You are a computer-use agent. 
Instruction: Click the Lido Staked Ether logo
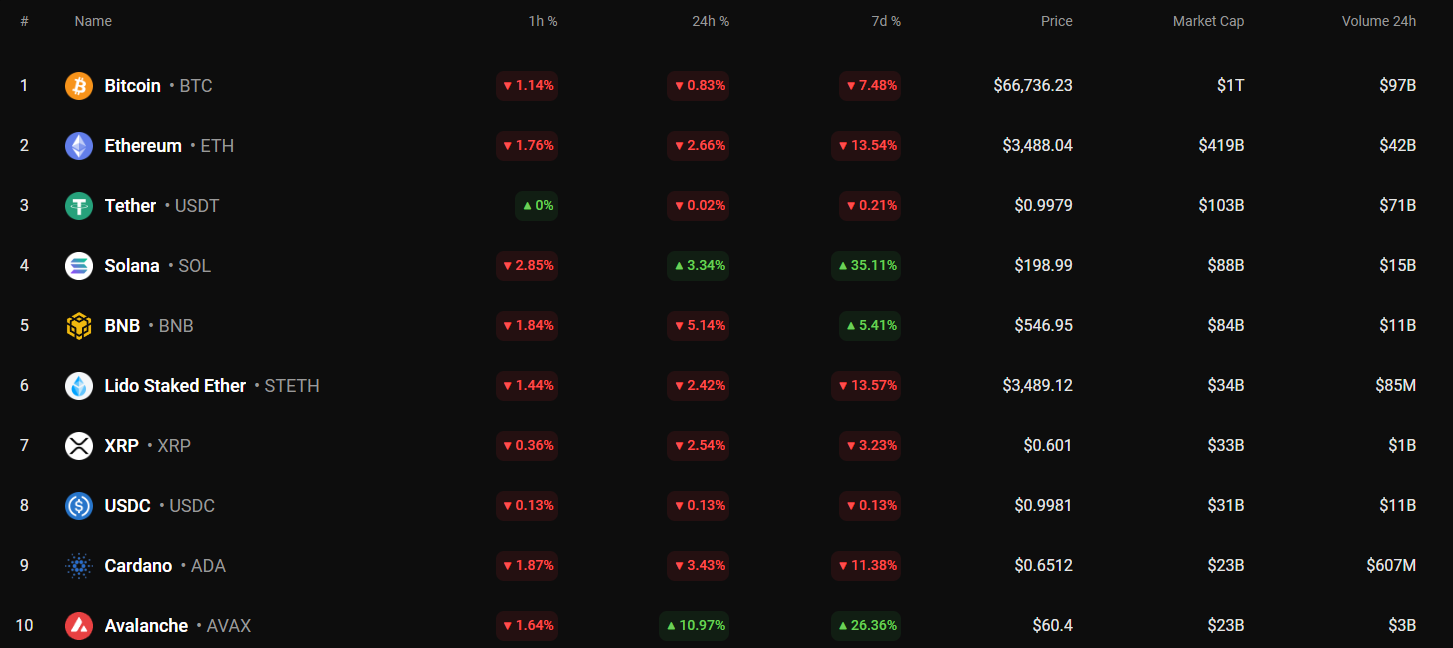point(79,386)
